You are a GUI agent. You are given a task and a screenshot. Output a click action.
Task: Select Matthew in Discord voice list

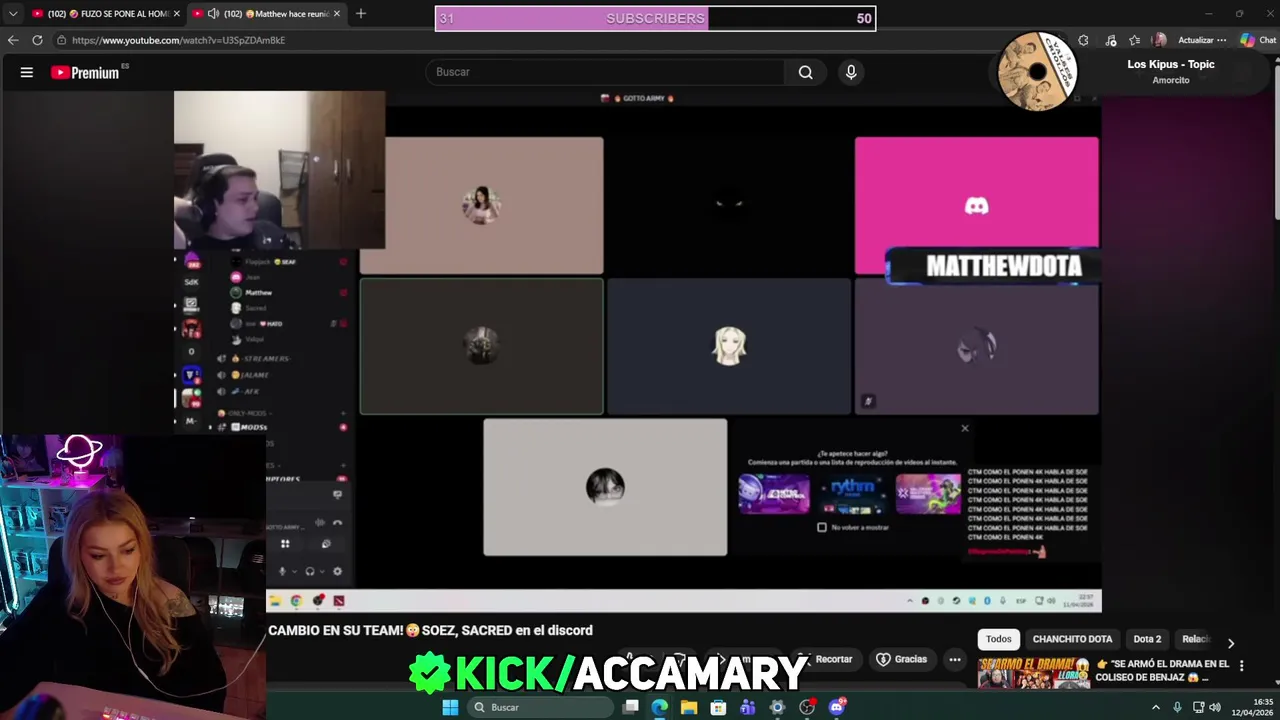258,293
